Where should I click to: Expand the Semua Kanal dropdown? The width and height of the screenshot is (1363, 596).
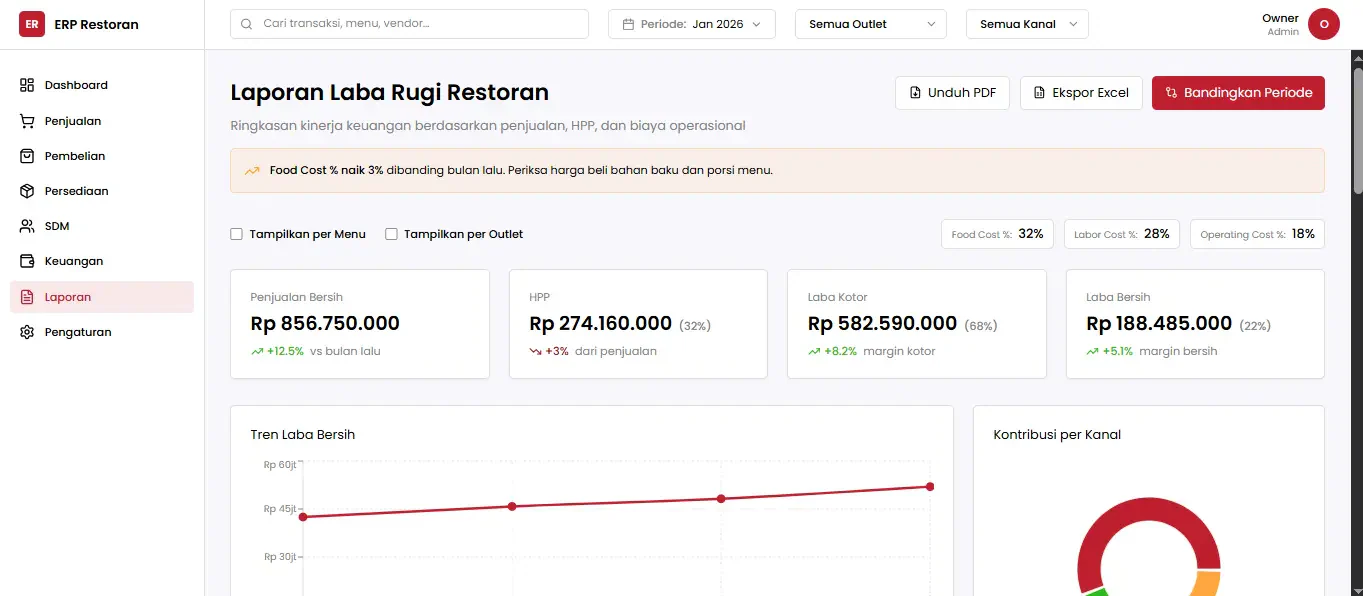(1027, 24)
